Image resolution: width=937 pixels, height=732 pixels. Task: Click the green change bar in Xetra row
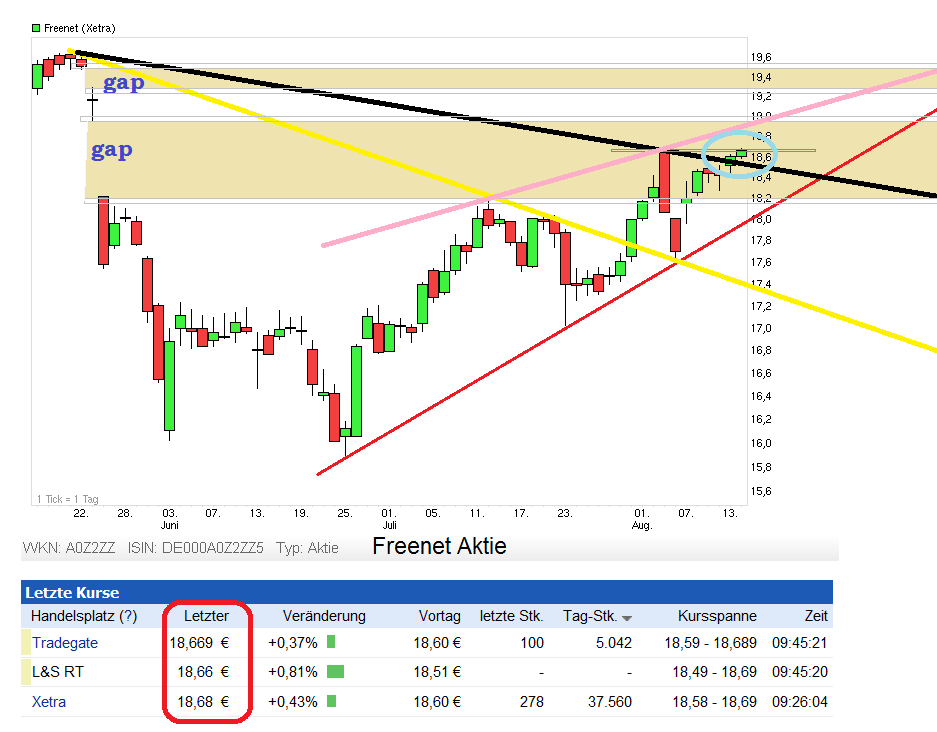click(332, 701)
